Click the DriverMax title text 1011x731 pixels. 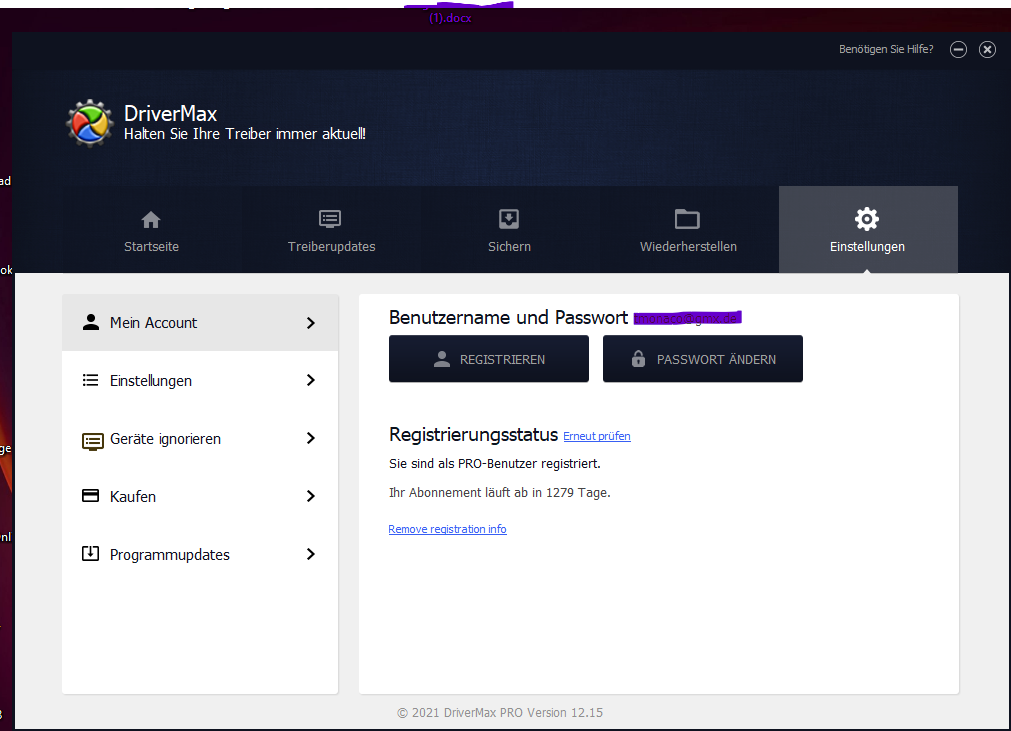[170, 113]
